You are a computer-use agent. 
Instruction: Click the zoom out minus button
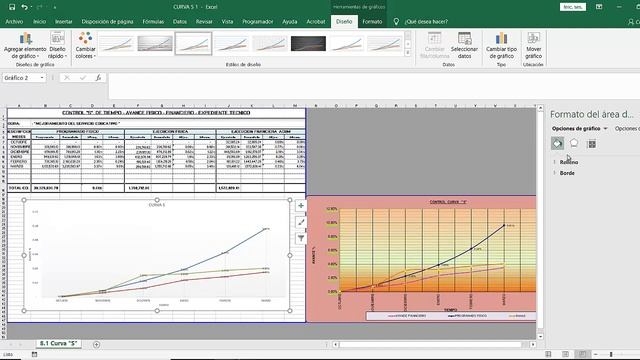596,354
